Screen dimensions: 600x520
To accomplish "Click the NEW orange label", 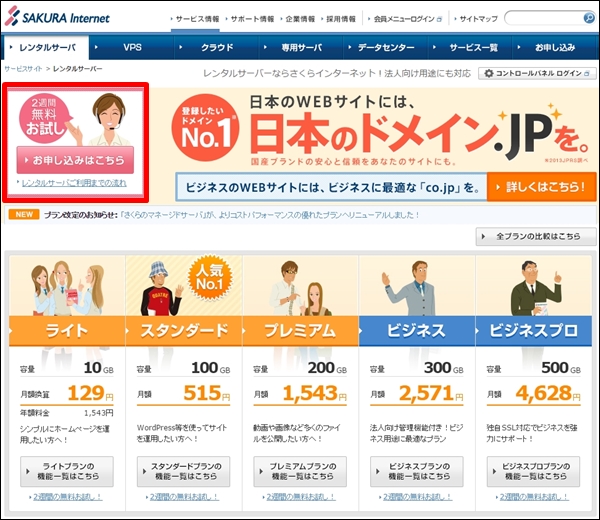I will click(x=24, y=214).
